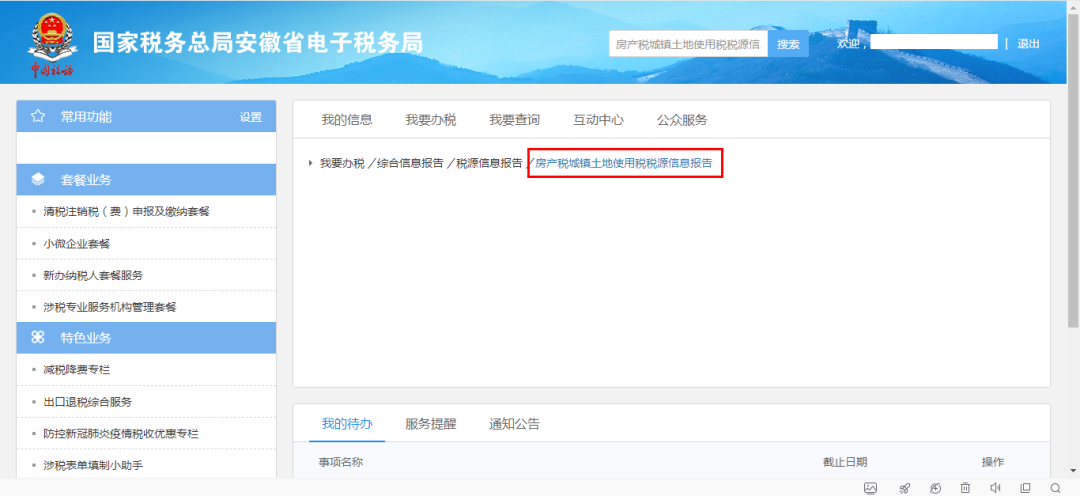Click the overlapping windows icon in bottom bar

(1025, 488)
